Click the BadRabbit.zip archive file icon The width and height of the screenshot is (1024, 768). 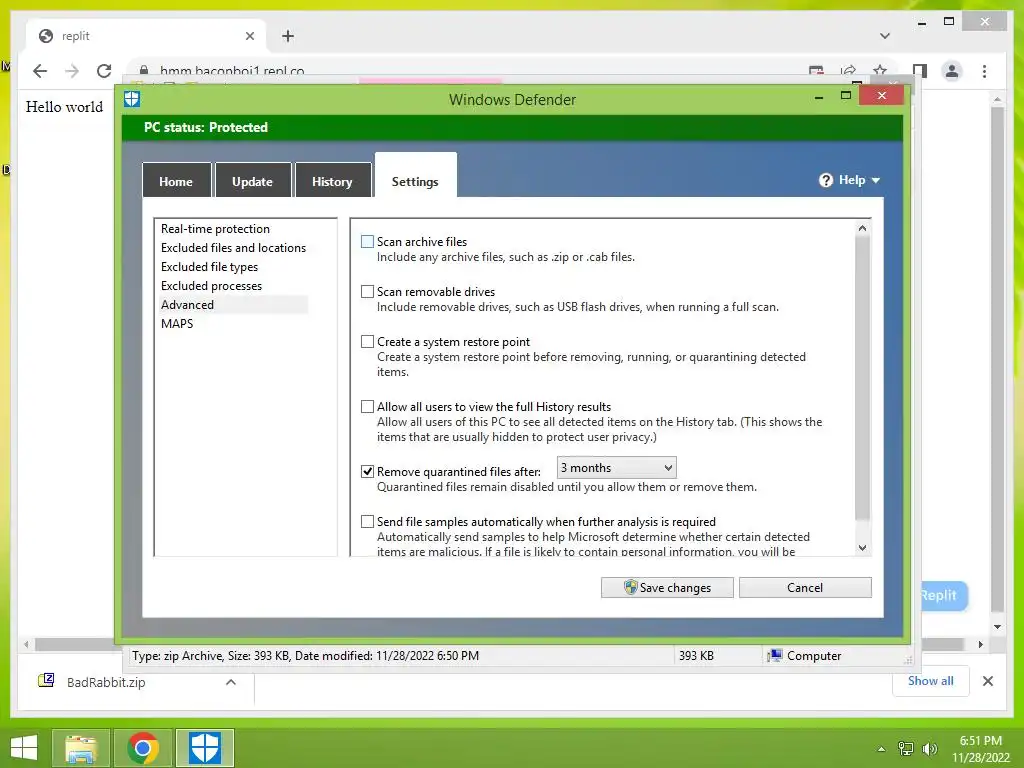[46, 681]
